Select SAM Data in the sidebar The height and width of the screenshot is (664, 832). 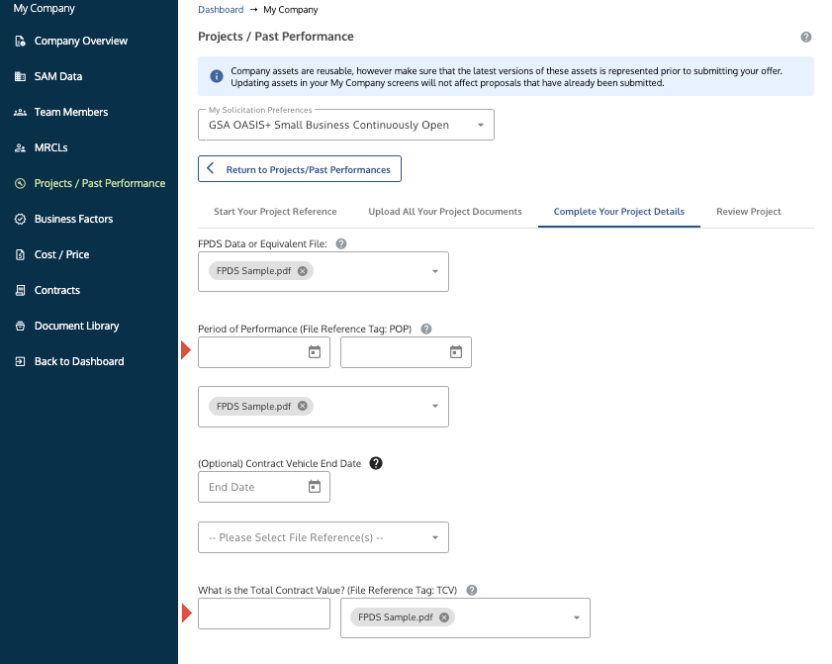[x=60, y=76]
